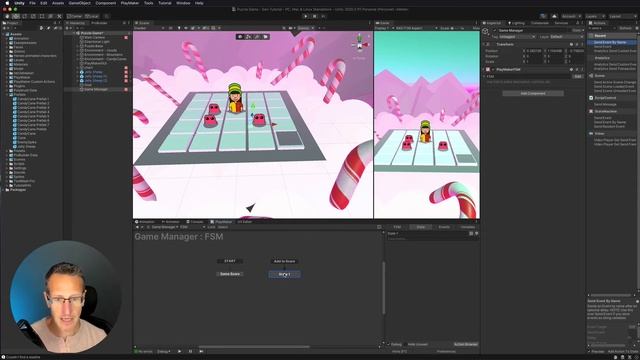Screen dimensions: 640x360
Task: Expand the Packages folder in Project
Action: point(4,190)
